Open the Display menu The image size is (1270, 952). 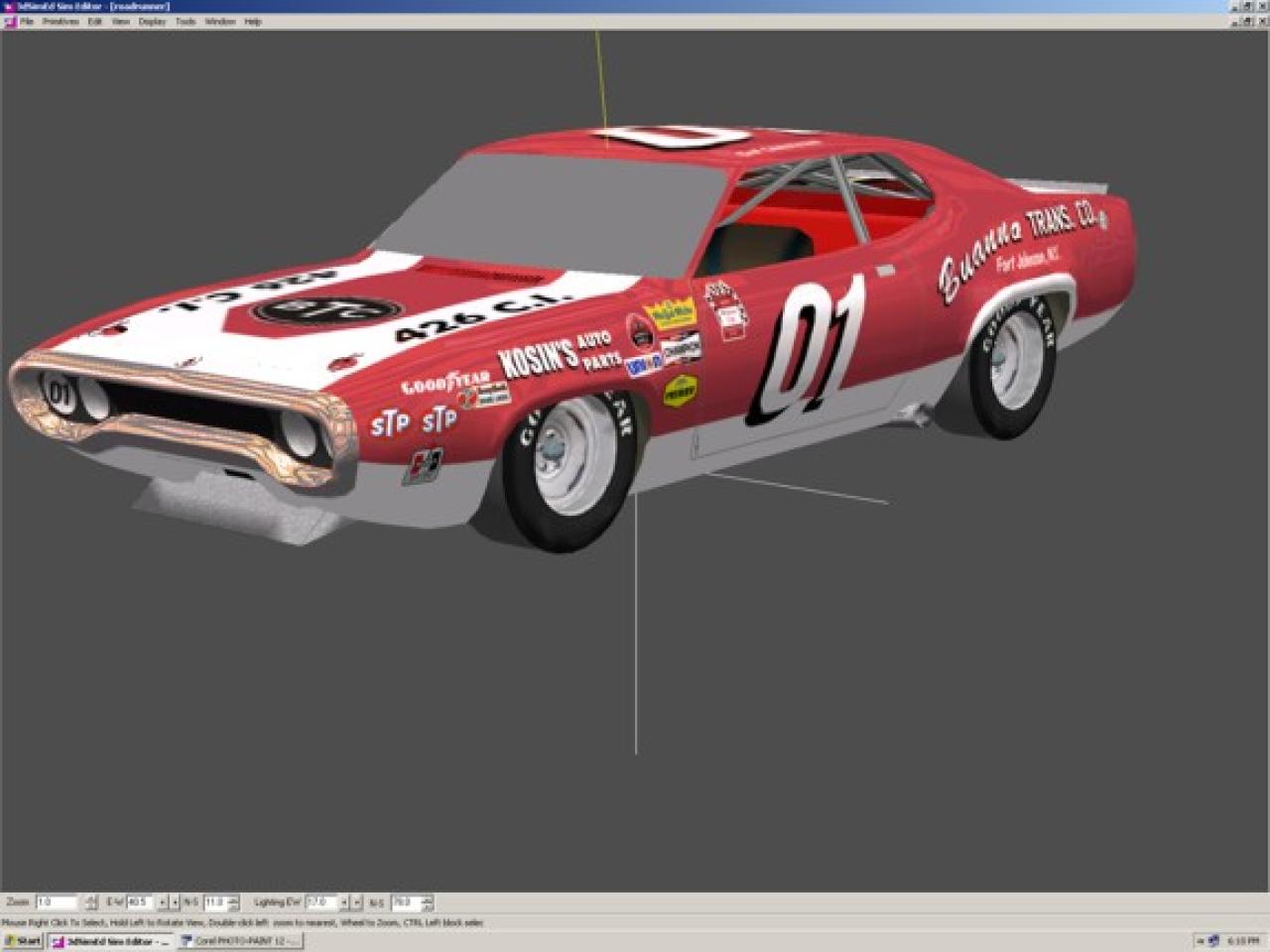coord(152,21)
